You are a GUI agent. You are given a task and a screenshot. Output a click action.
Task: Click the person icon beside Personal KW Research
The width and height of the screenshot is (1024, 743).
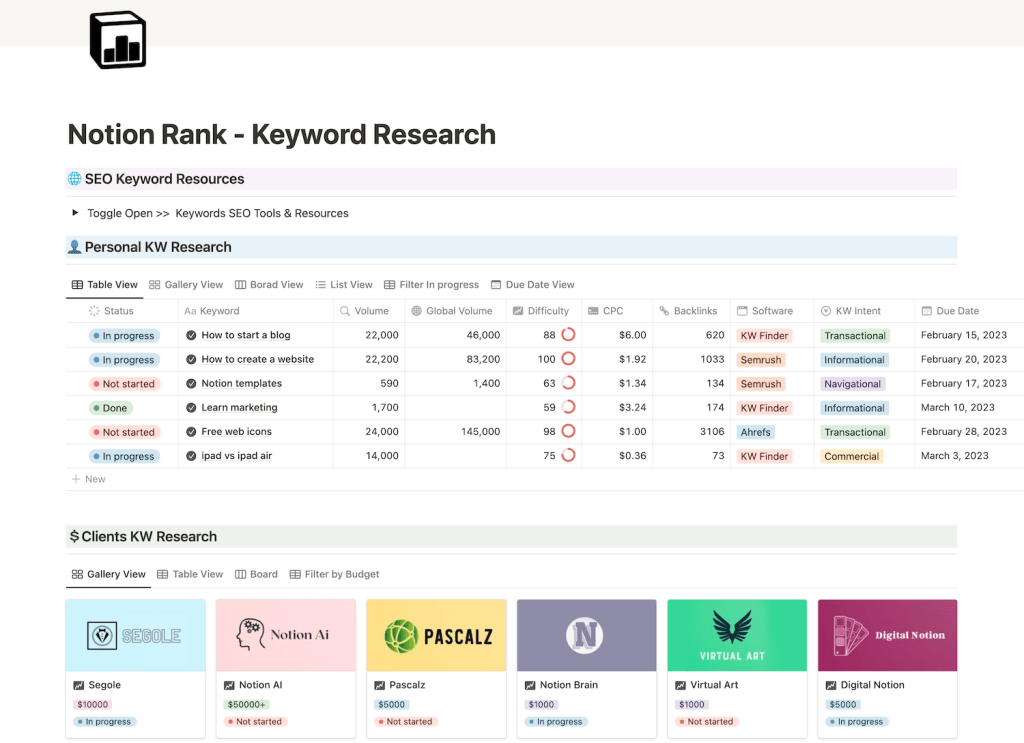(74, 247)
